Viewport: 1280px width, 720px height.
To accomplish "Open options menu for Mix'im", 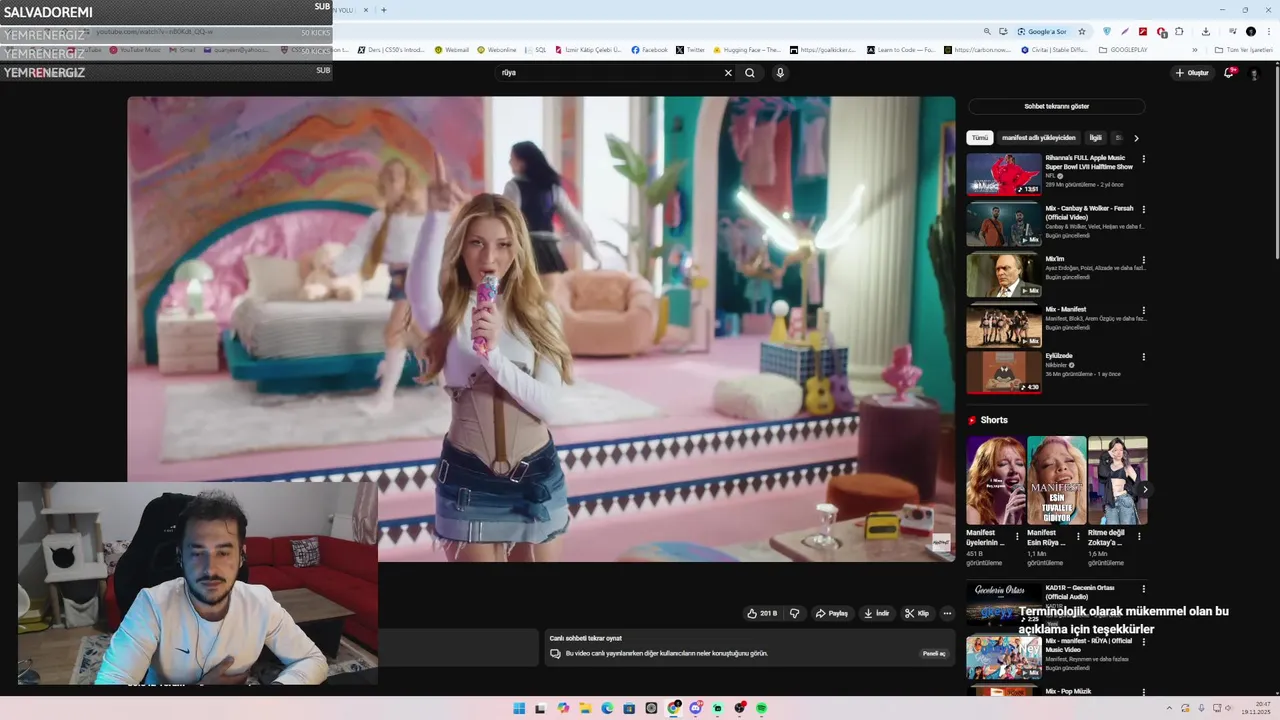I will (x=1144, y=260).
